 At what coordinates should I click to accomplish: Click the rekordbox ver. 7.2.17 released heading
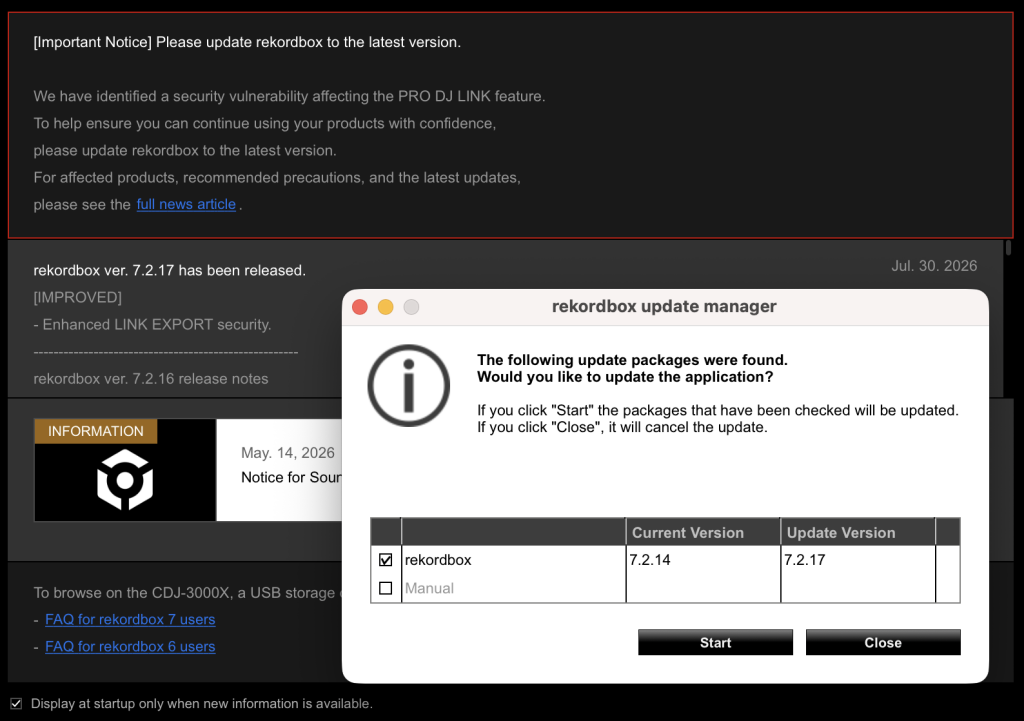coord(170,270)
